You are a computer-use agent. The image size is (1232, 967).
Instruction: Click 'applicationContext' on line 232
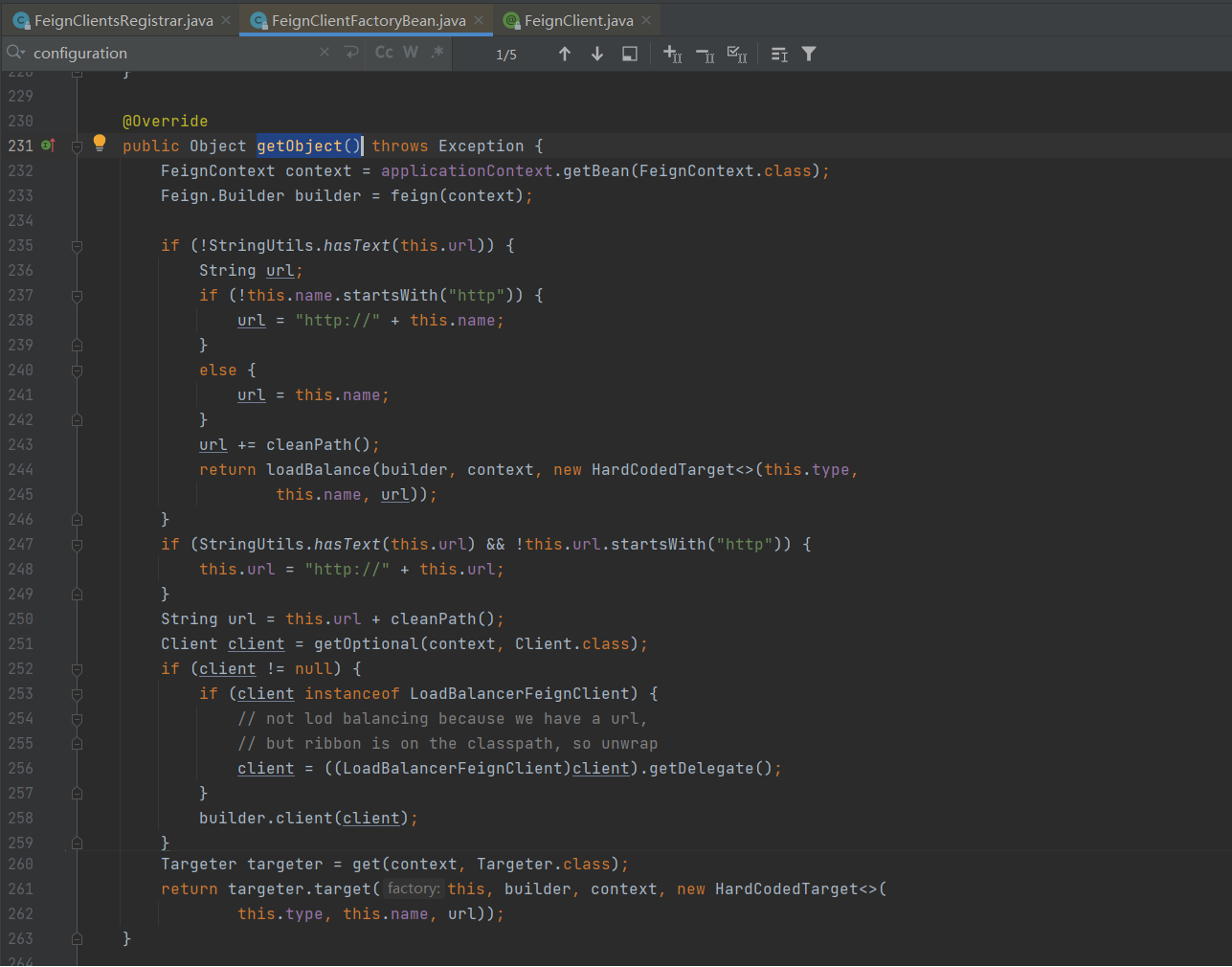point(467,170)
